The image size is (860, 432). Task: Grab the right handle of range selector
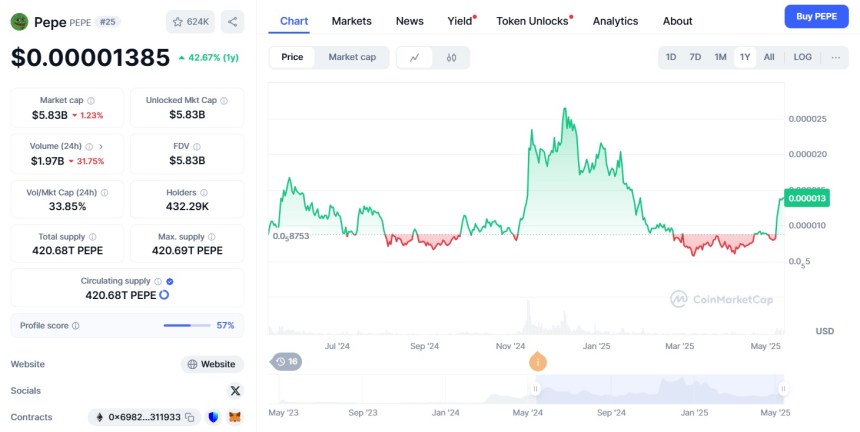click(x=783, y=389)
